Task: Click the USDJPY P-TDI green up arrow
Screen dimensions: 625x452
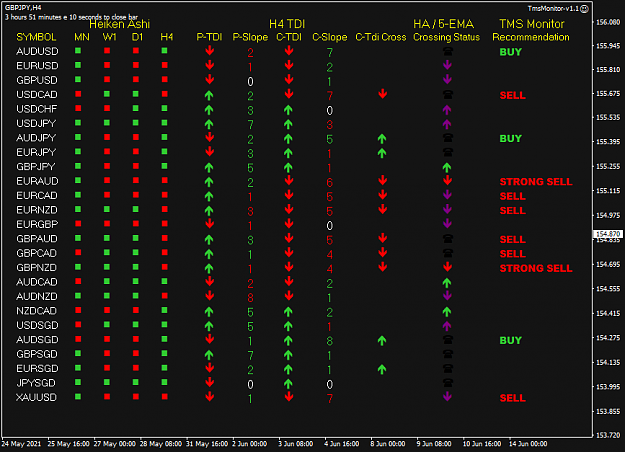Action: (x=209, y=124)
